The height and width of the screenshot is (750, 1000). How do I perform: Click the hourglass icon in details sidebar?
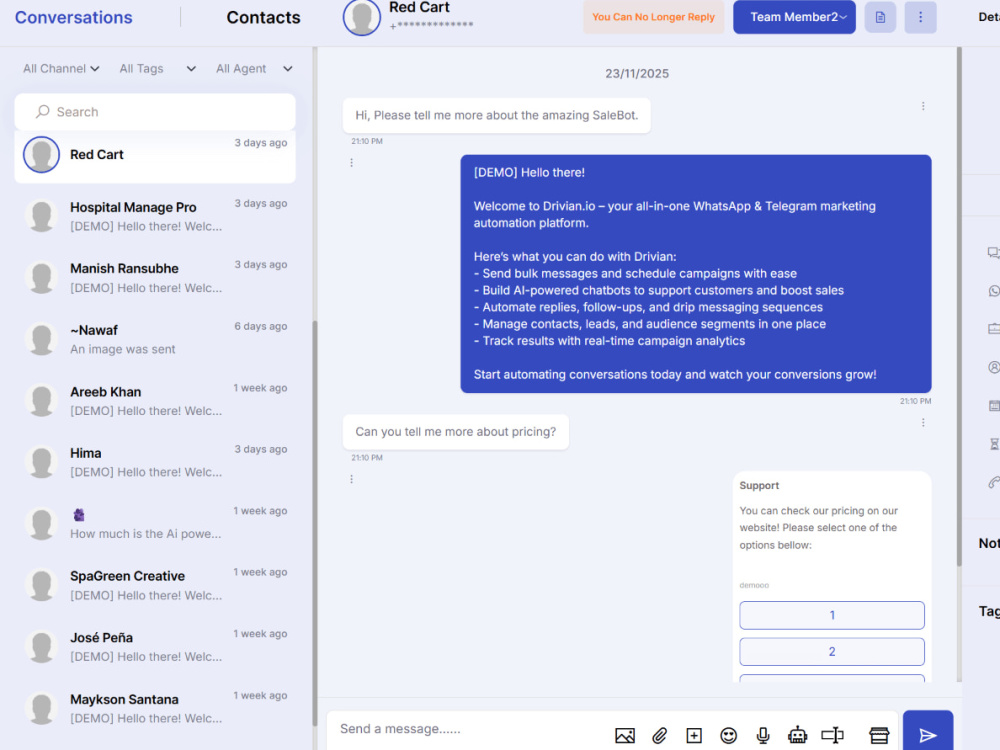tap(994, 444)
